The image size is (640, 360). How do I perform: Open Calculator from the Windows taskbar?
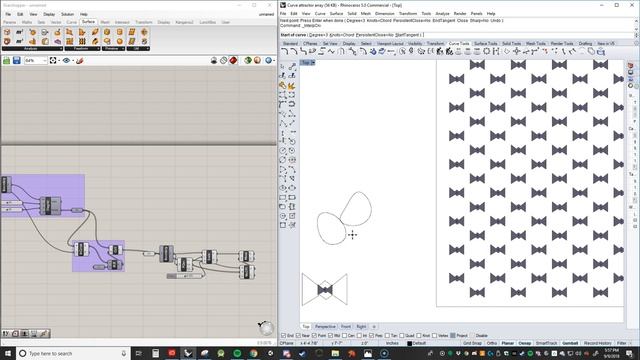156,353
